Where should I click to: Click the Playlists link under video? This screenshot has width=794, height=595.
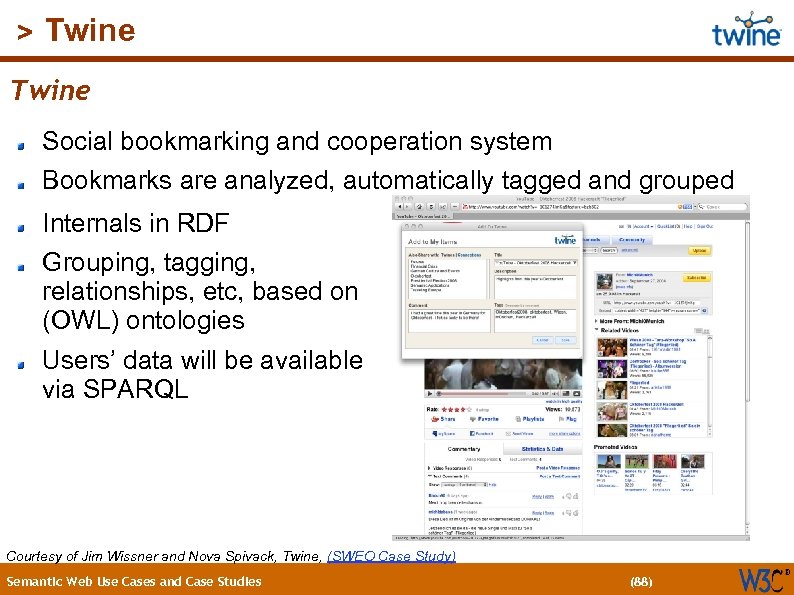click(x=530, y=419)
